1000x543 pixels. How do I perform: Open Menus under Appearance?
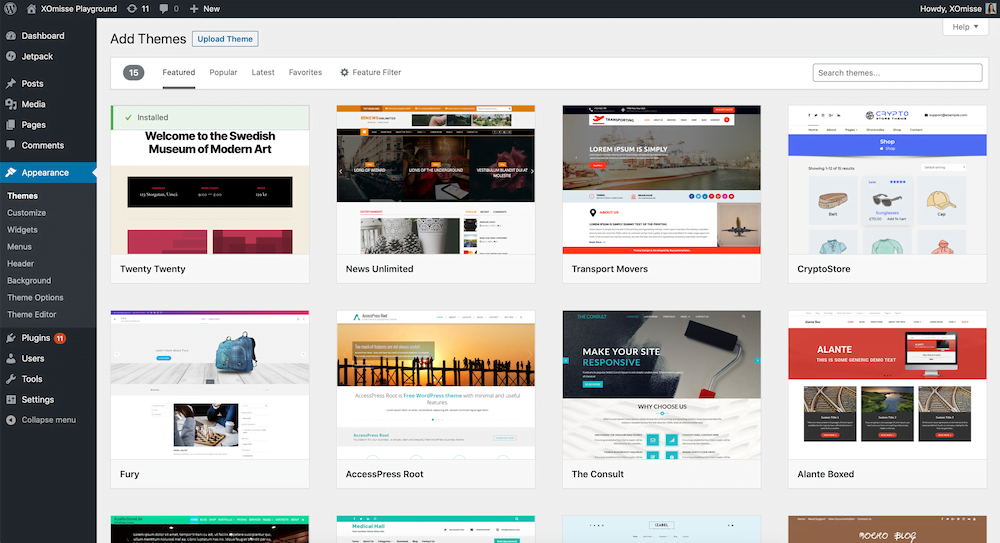[x=19, y=246]
